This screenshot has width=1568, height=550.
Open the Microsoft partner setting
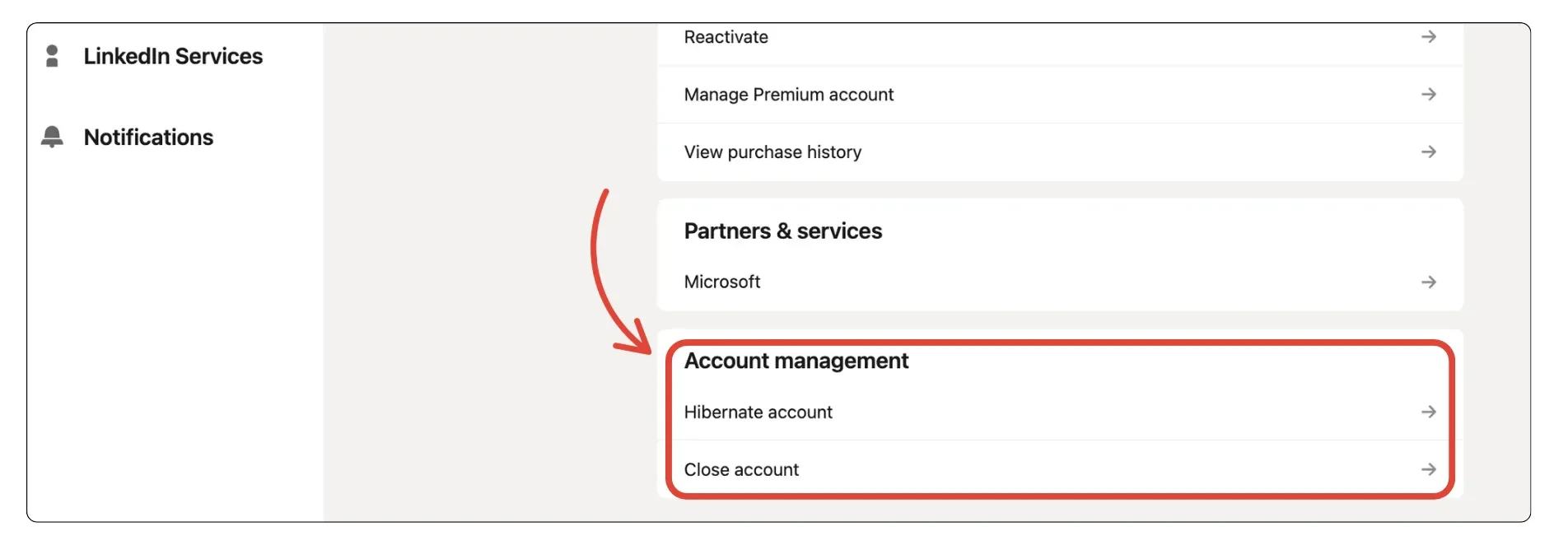(722, 282)
